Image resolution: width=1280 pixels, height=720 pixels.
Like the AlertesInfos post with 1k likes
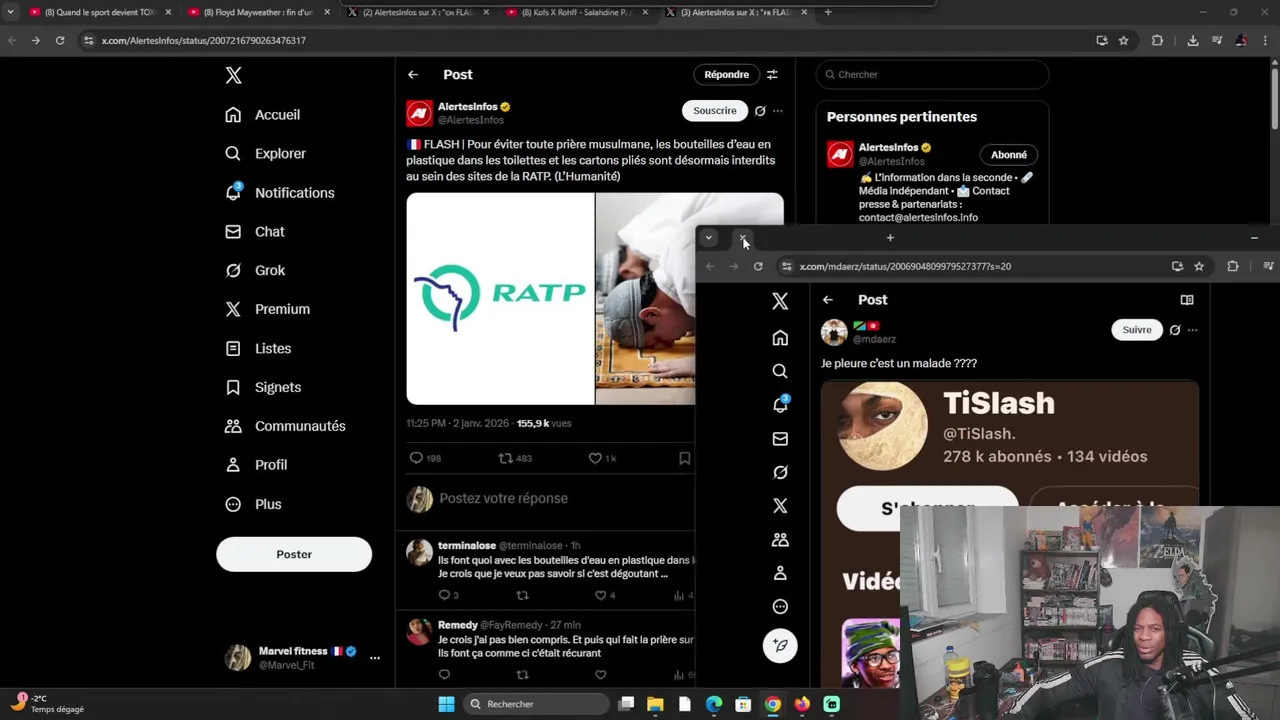[602, 458]
